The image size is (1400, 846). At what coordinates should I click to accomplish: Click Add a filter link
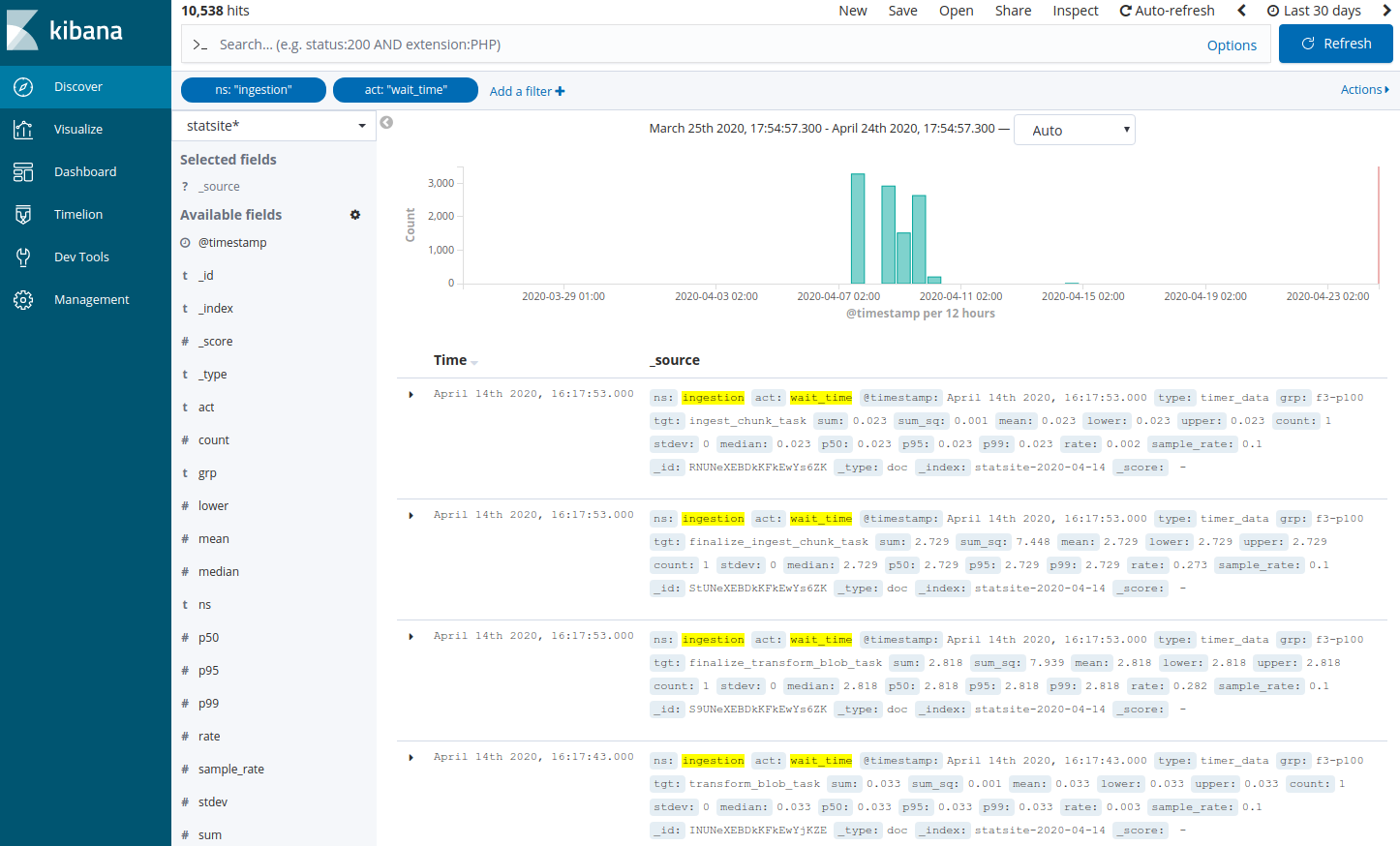(527, 91)
